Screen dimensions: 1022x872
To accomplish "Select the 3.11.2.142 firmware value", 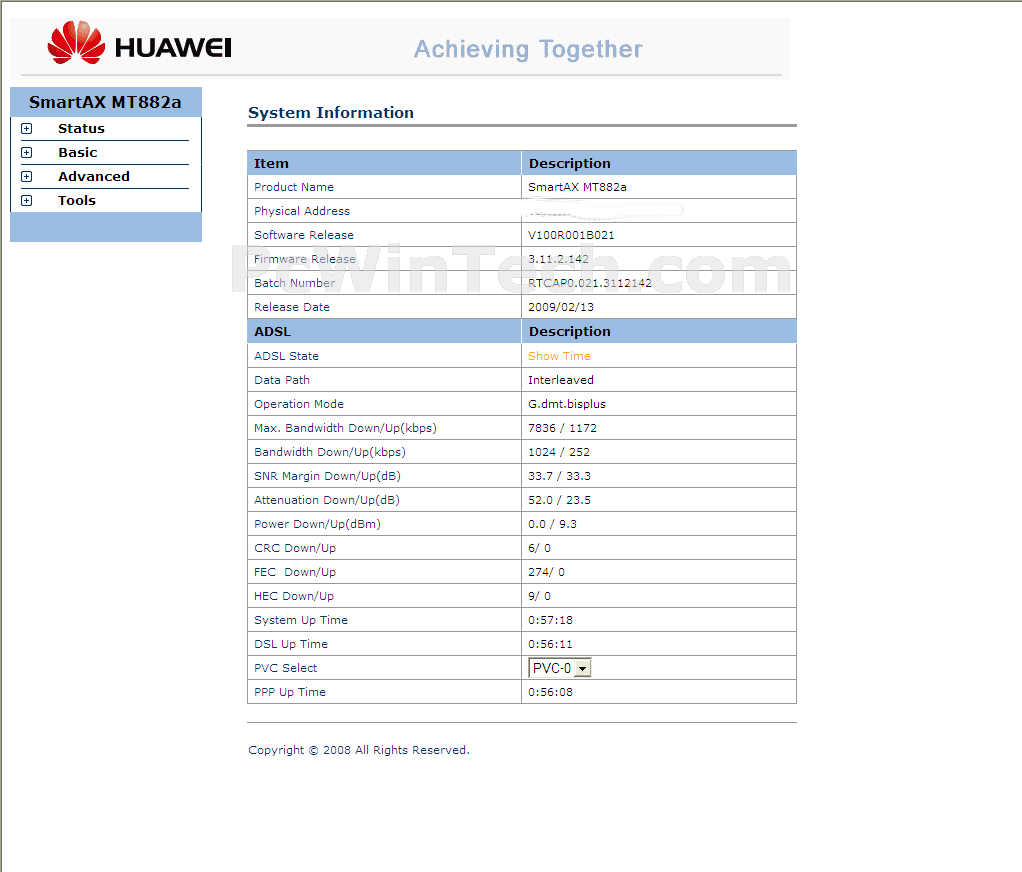I will [x=559, y=259].
